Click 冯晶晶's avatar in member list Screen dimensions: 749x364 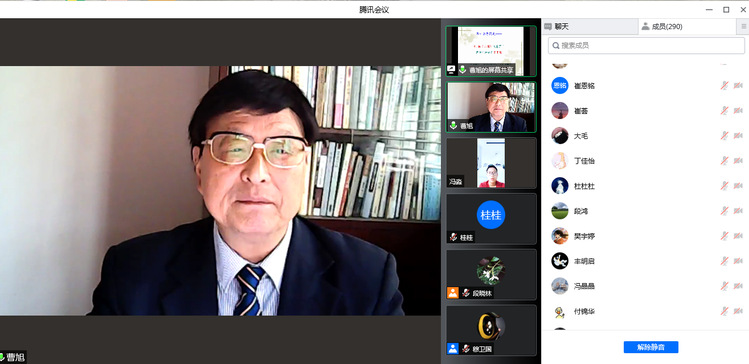(x=560, y=286)
